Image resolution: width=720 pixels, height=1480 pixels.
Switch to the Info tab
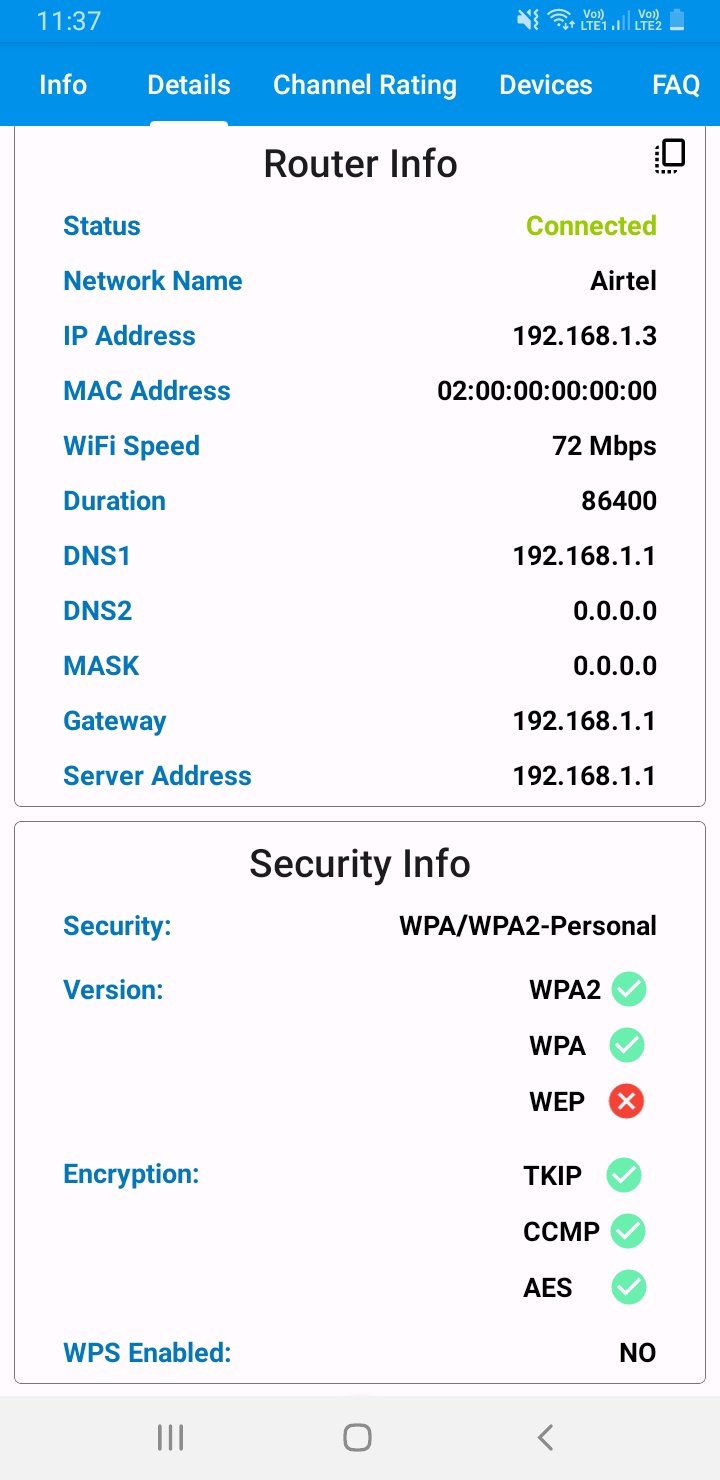(63, 85)
